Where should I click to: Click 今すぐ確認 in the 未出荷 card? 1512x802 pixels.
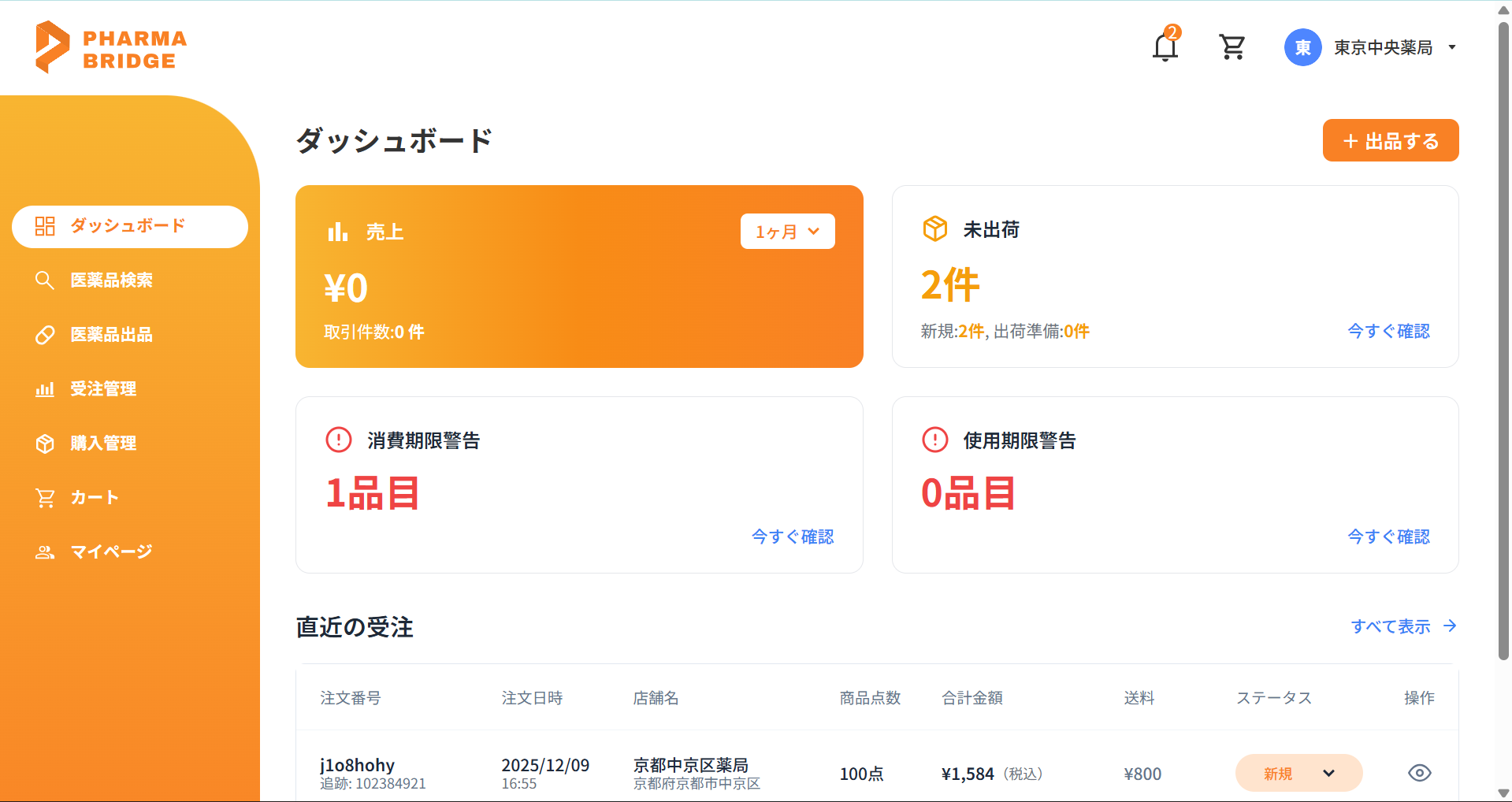pyautogui.click(x=1388, y=331)
